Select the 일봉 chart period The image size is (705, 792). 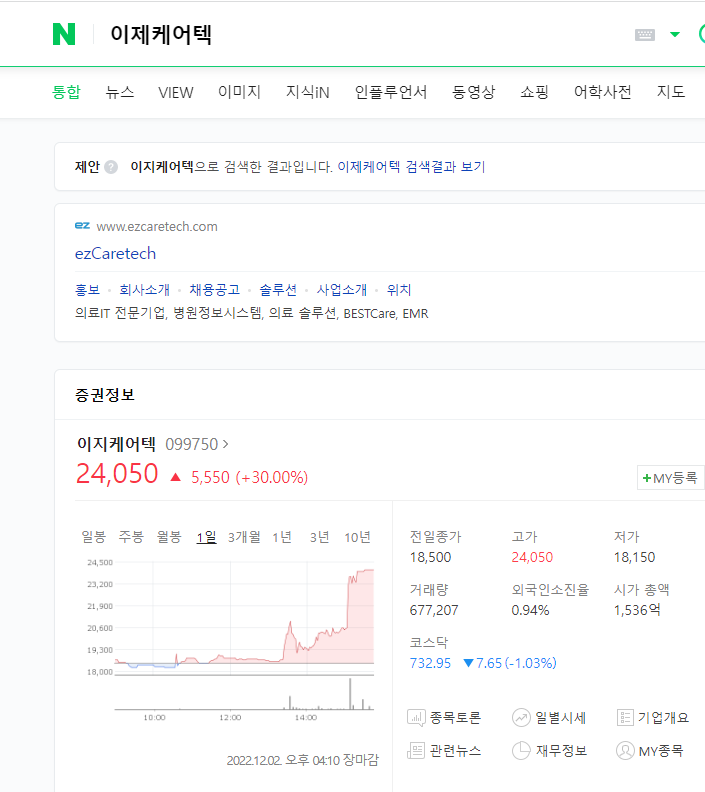coord(94,537)
